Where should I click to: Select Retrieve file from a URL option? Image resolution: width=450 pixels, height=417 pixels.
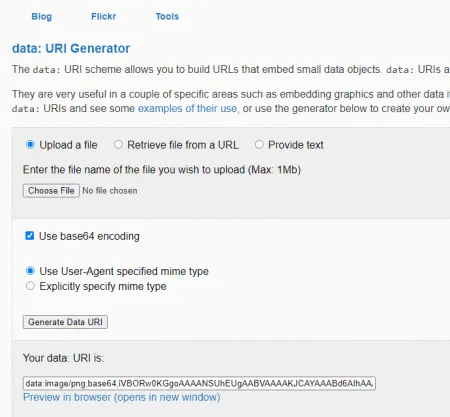coord(118,145)
